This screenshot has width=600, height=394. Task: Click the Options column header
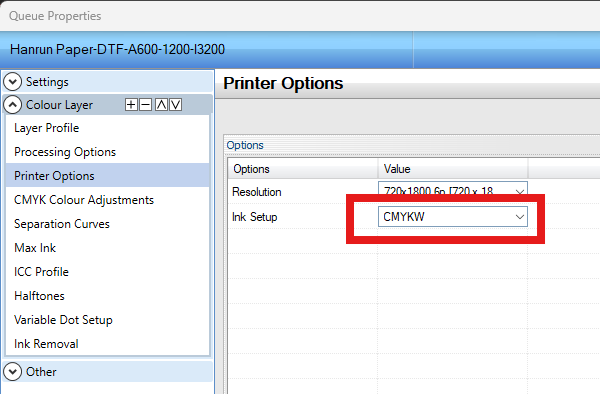(303, 169)
